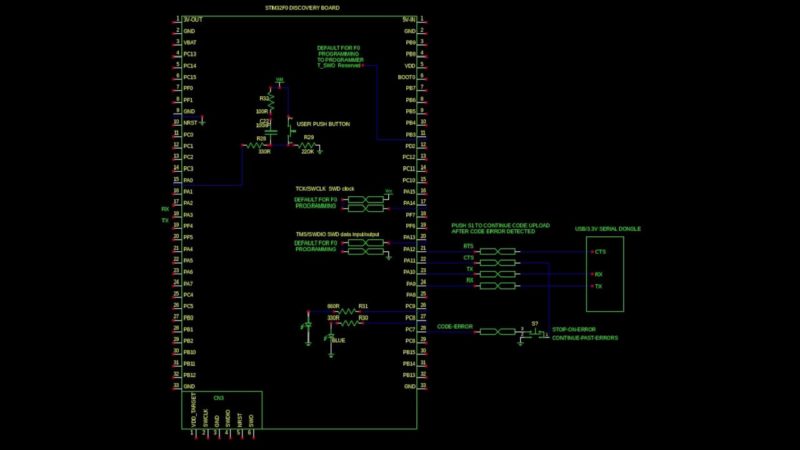Select the ground symbol at the NRST pin
The height and width of the screenshot is (450, 800).
pyautogui.click(x=203, y=121)
